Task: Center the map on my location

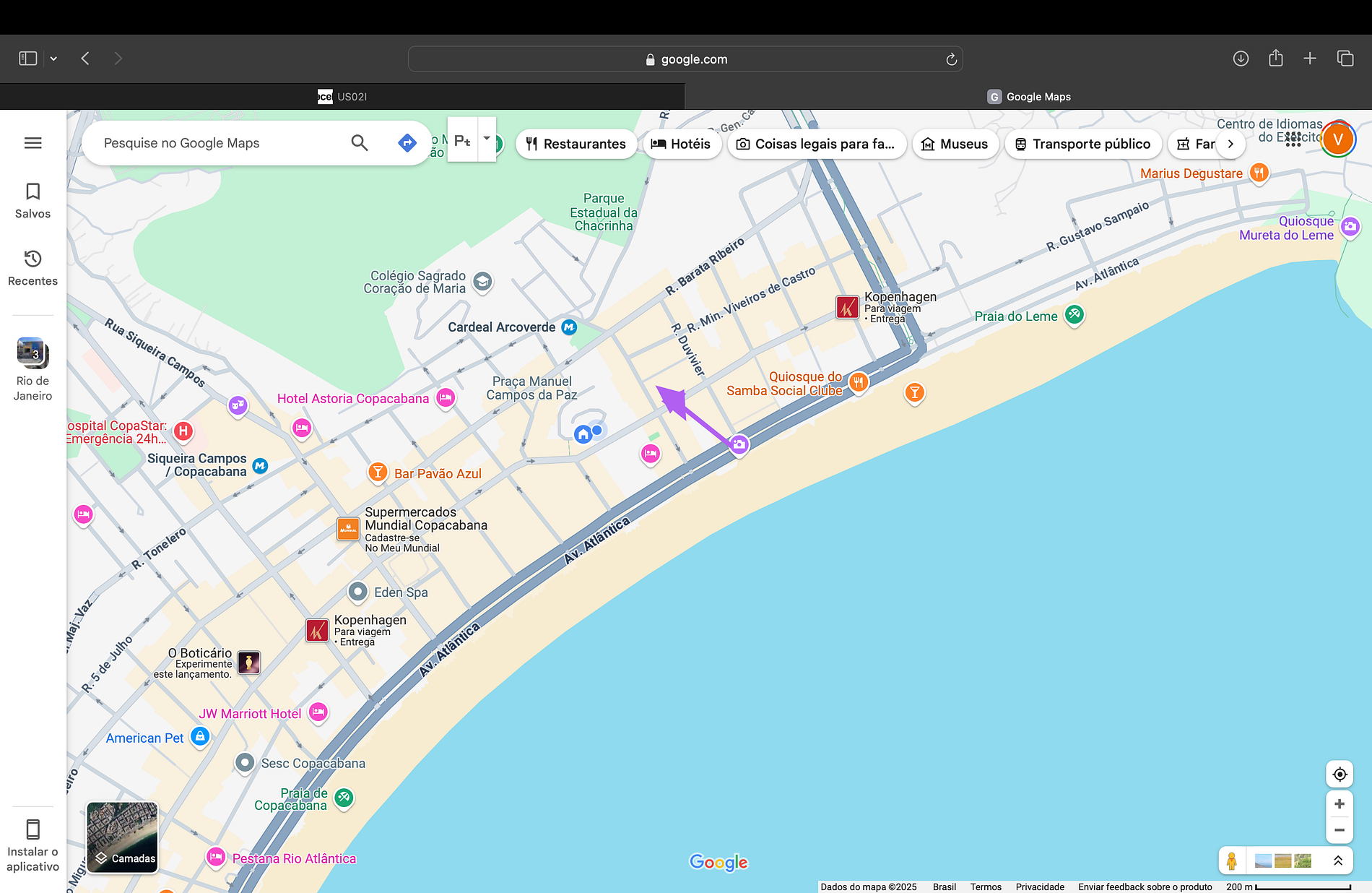Action: 1340,775
